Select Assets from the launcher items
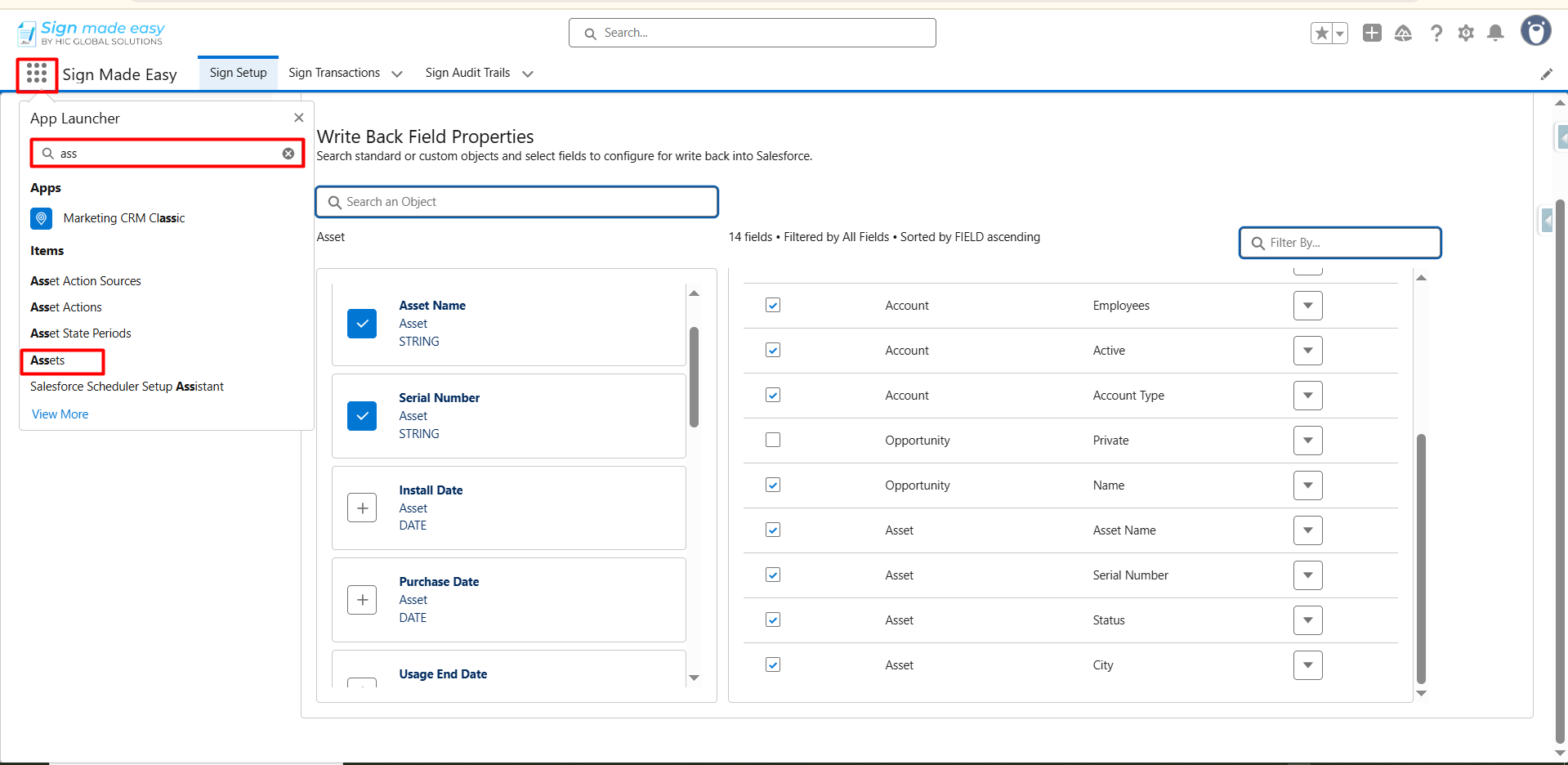The height and width of the screenshot is (765, 1568). (x=48, y=360)
